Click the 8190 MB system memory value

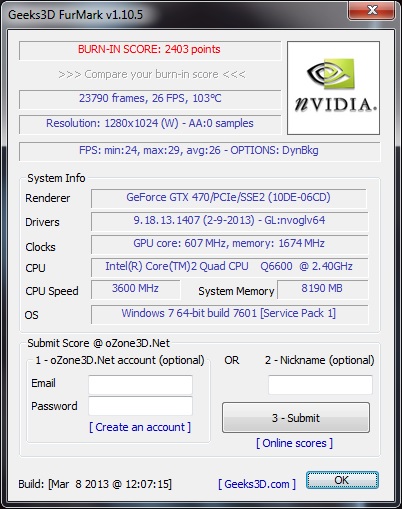pyautogui.click(x=322, y=289)
